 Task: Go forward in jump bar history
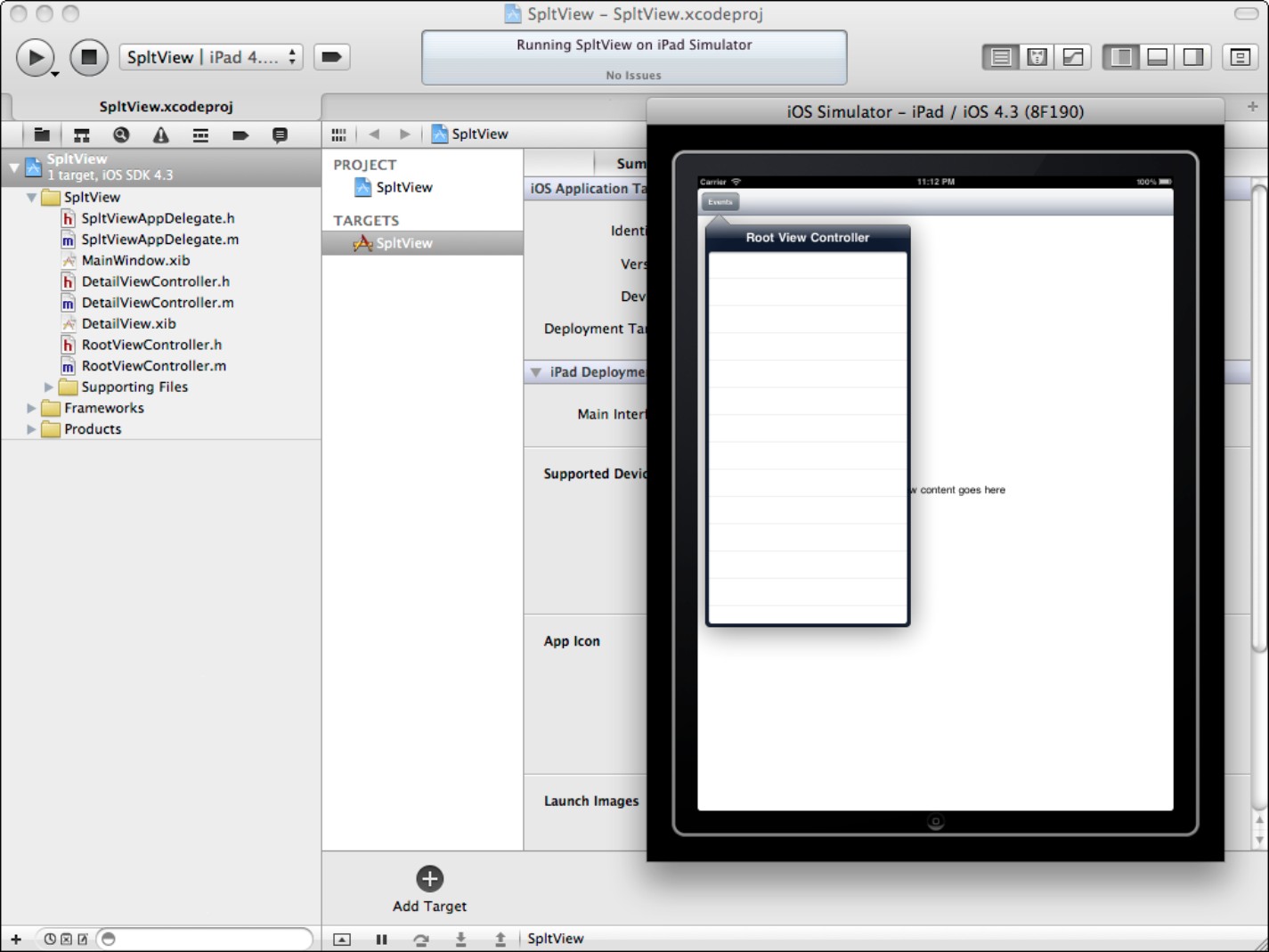[405, 134]
